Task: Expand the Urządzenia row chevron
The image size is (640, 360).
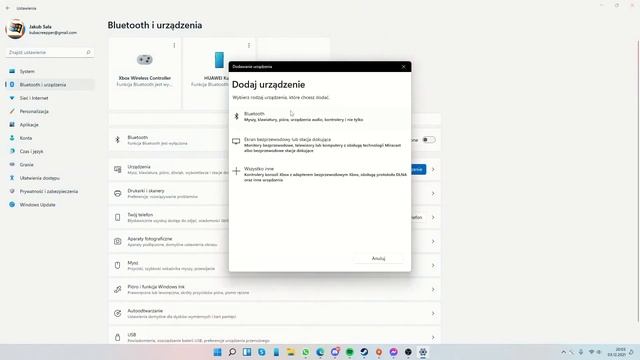Action: coord(433,169)
